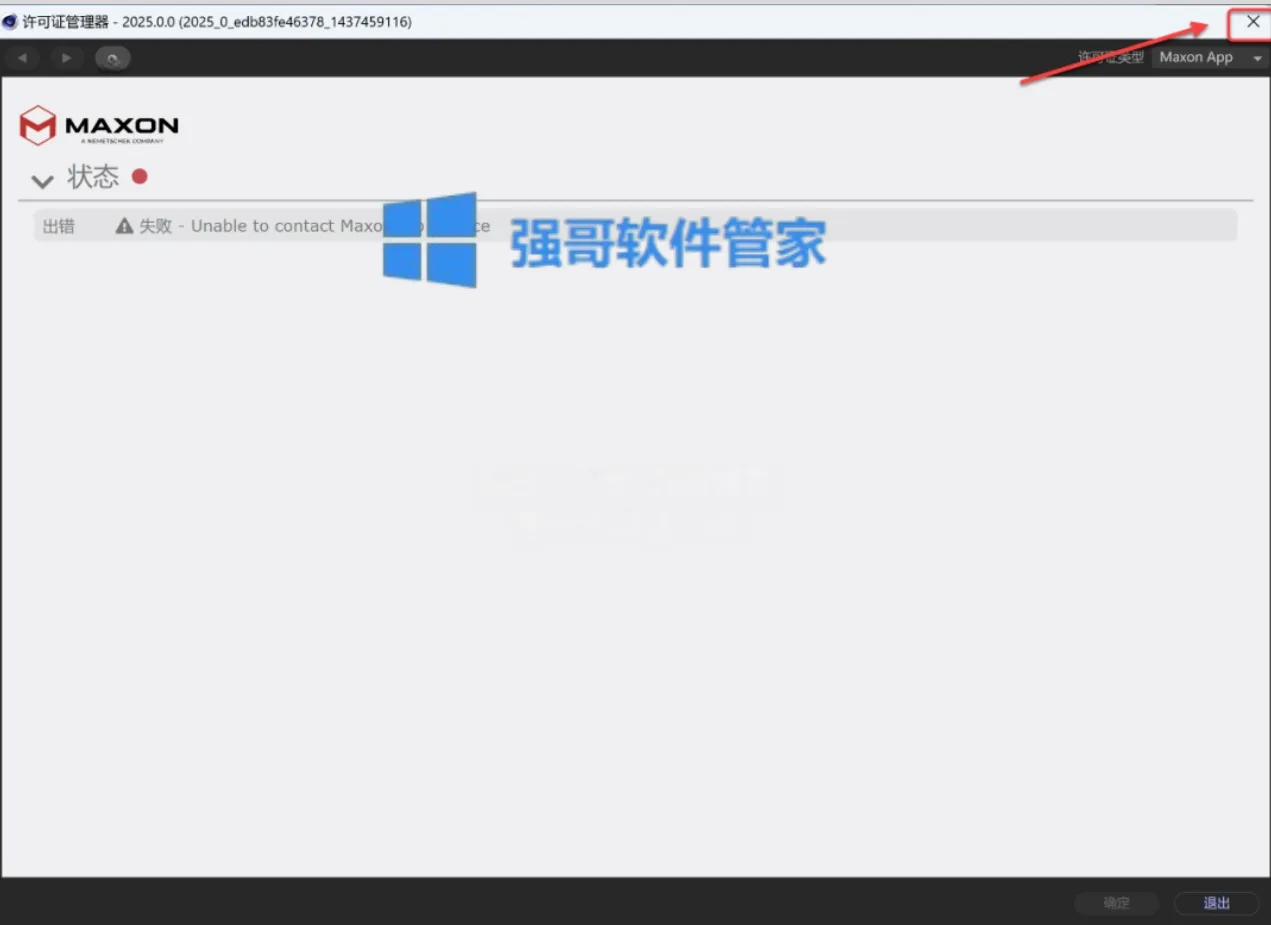The height and width of the screenshot is (925, 1271).
Task: Open the Maxon App license type dropdown
Action: click(x=1210, y=57)
